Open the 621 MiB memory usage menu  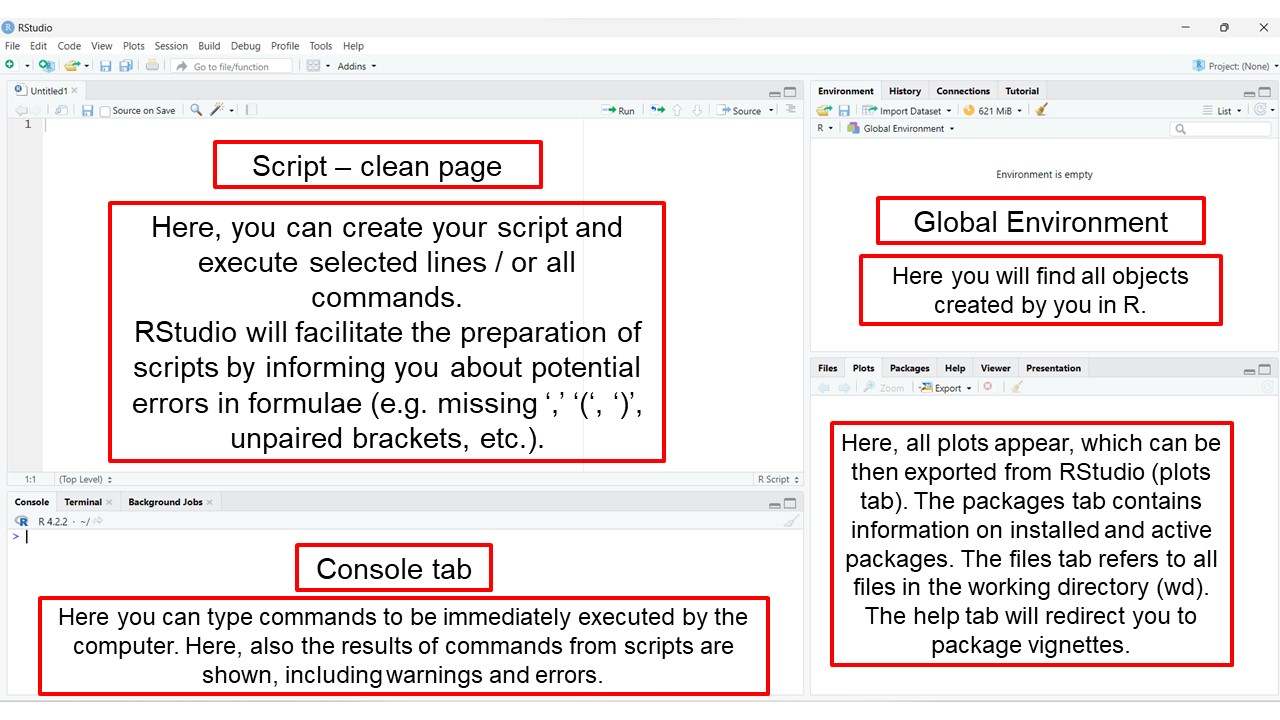(993, 111)
